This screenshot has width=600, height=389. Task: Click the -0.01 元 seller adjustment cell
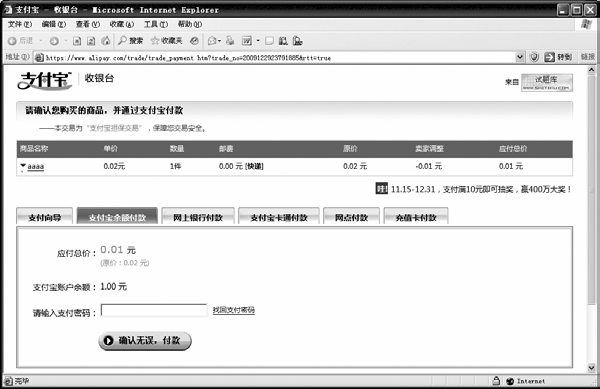point(429,166)
